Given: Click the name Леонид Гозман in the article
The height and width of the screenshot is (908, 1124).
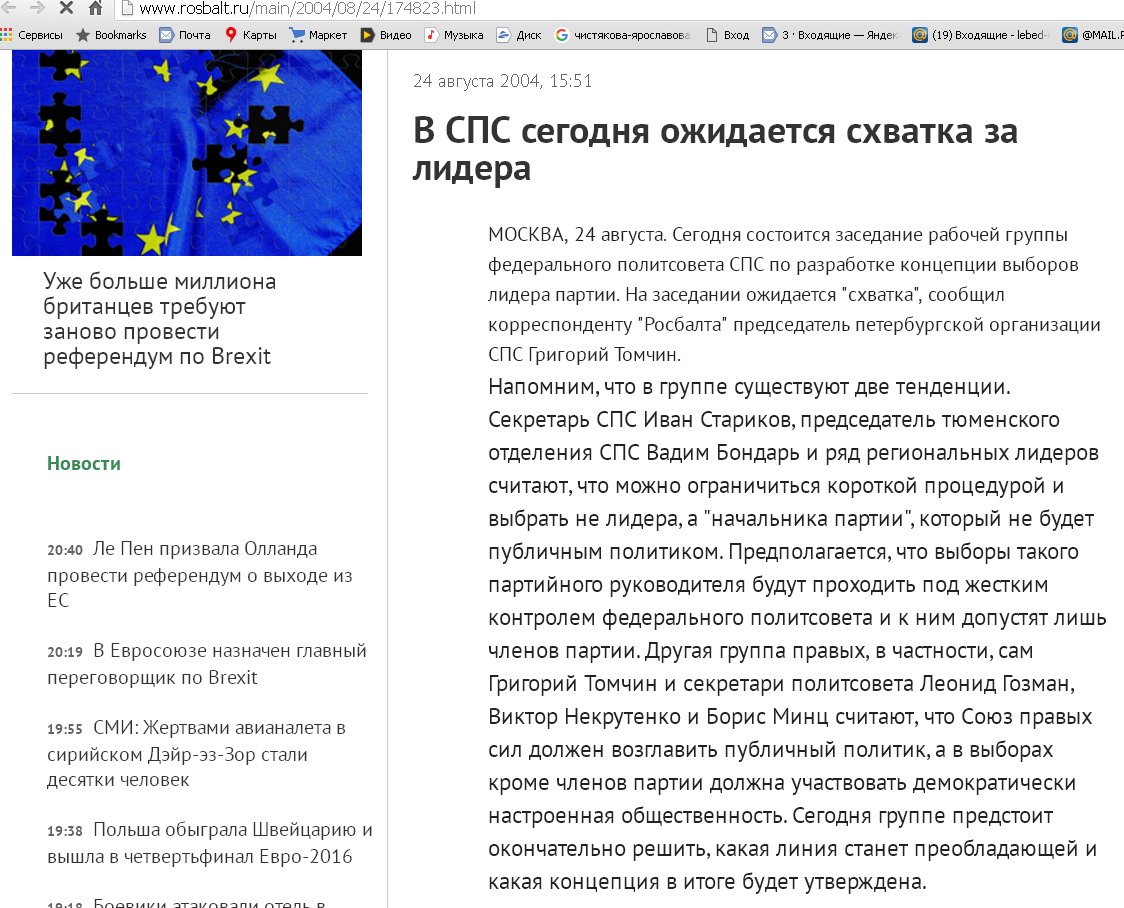Looking at the screenshot, I should point(996,684).
